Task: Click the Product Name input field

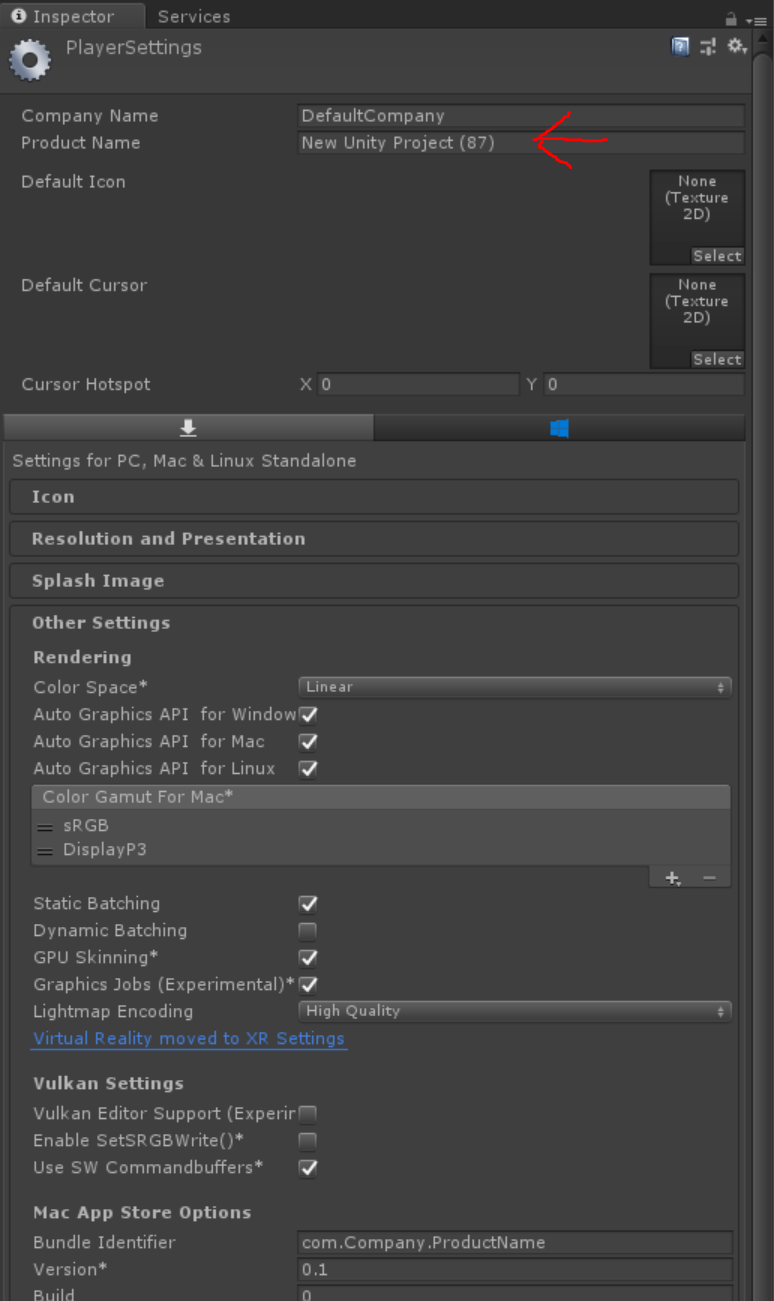Action: click(520, 143)
